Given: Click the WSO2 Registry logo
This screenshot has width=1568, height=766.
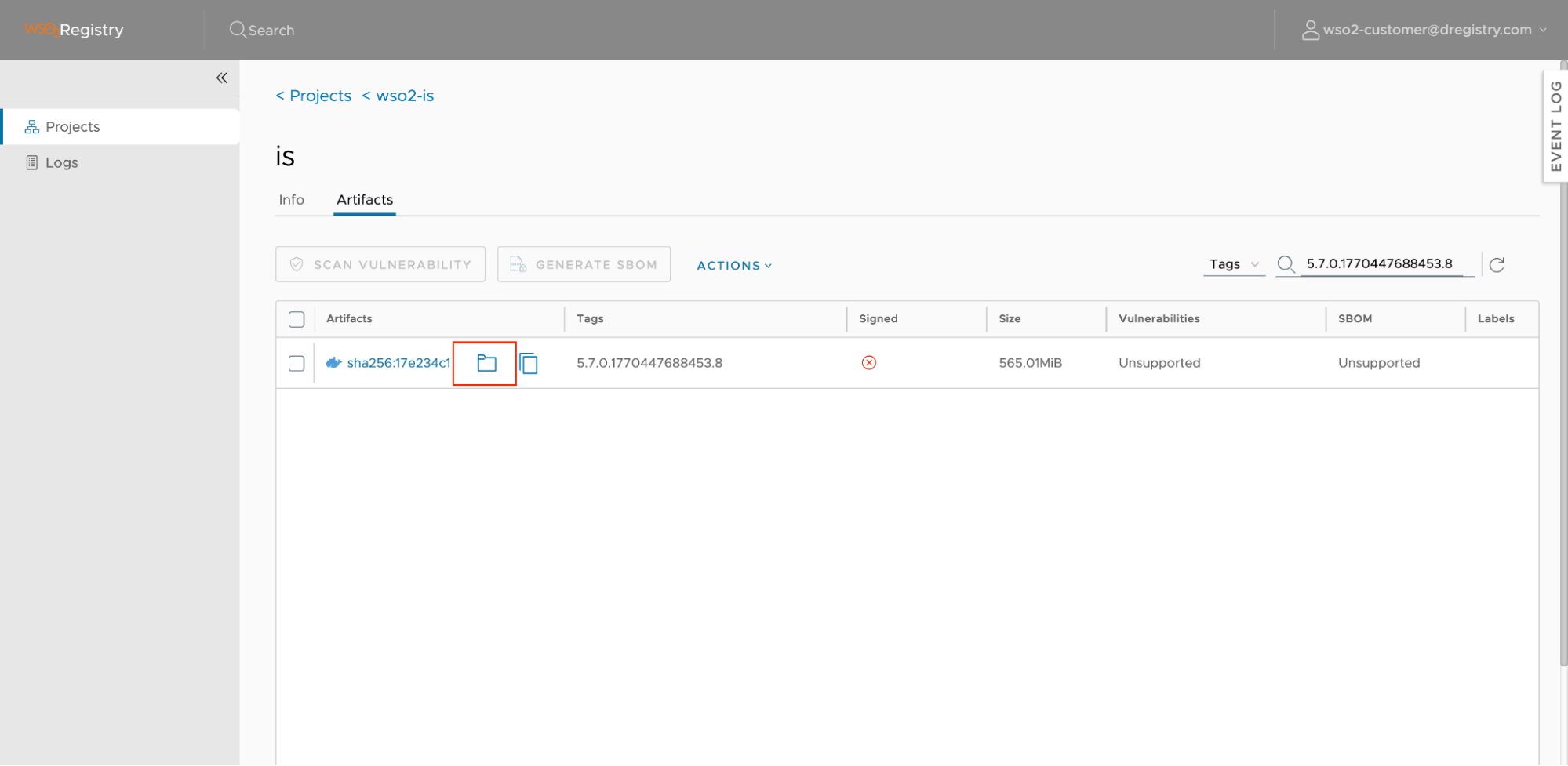Looking at the screenshot, I should coord(74,30).
